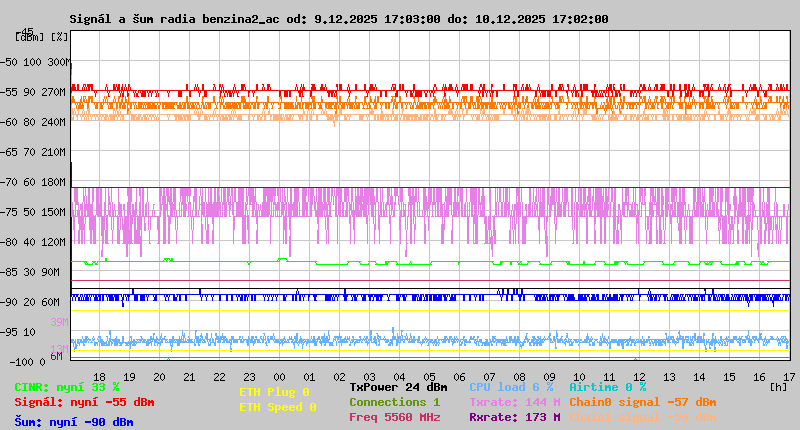This screenshot has height=430, width=800.
Task: Click the Connections 1 legend text
Action: click(394, 402)
